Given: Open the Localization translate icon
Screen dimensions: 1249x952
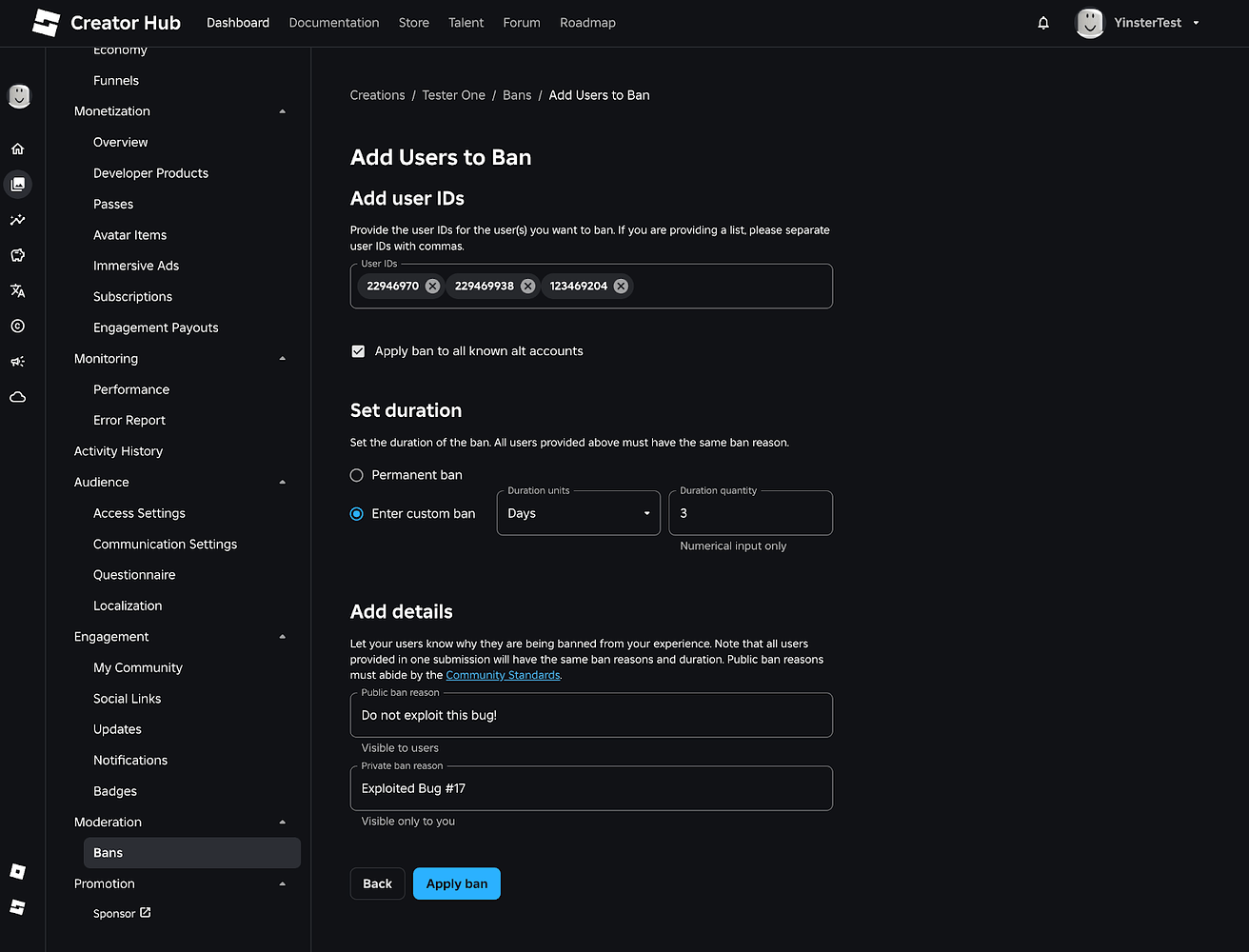Looking at the screenshot, I should [x=19, y=290].
